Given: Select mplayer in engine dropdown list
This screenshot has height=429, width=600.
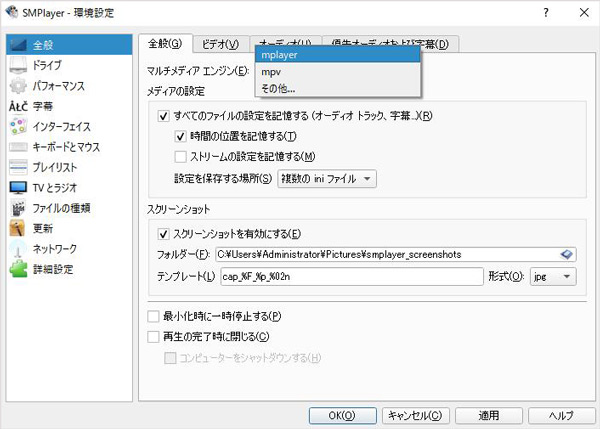Looking at the screenshot, I should (338, 55).
